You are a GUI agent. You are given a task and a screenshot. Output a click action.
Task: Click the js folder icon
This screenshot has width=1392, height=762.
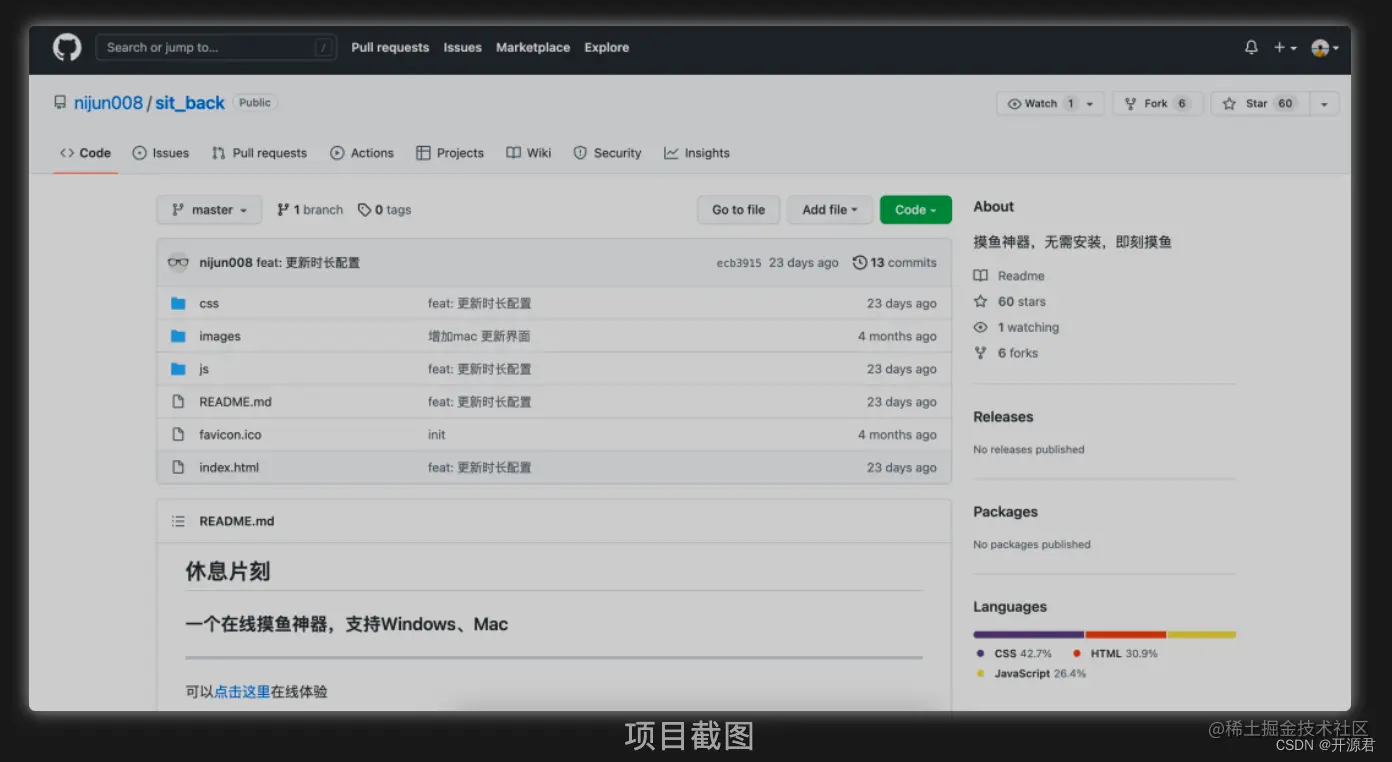coord(178,369)
